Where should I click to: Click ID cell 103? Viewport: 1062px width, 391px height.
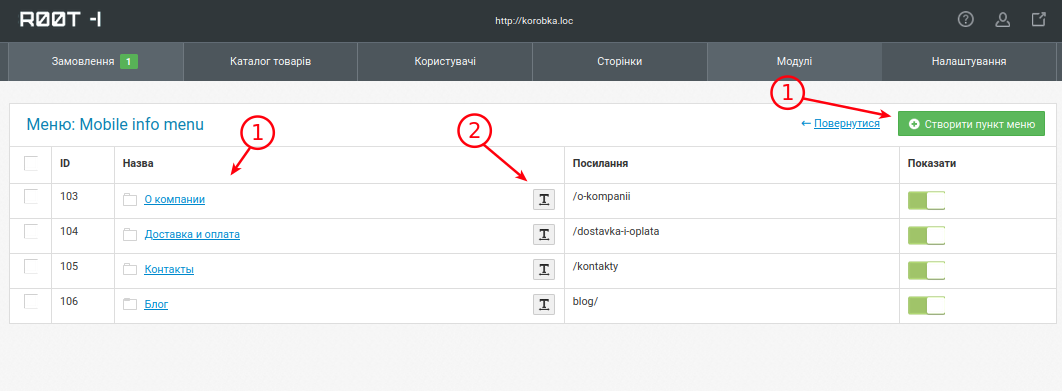69,197
